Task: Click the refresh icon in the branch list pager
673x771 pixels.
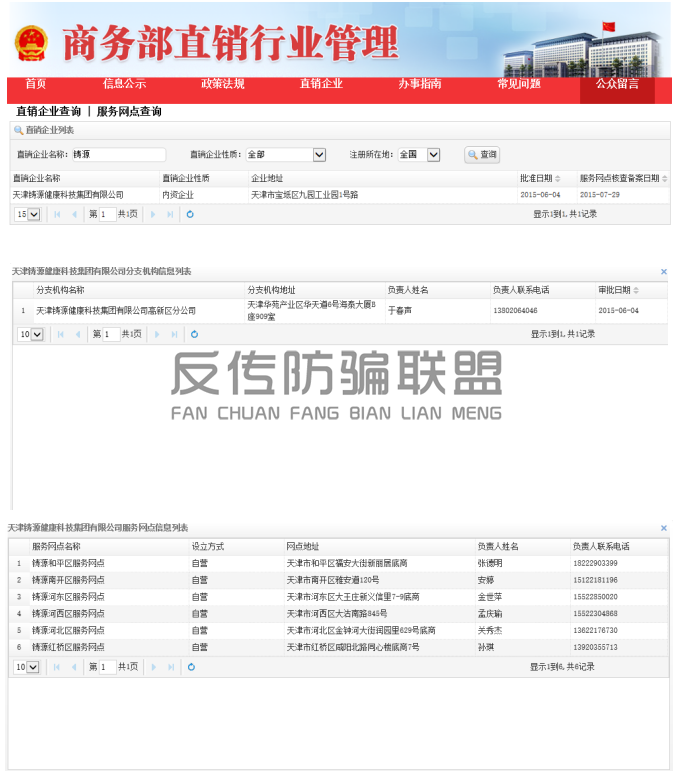Action: [194, 334]
